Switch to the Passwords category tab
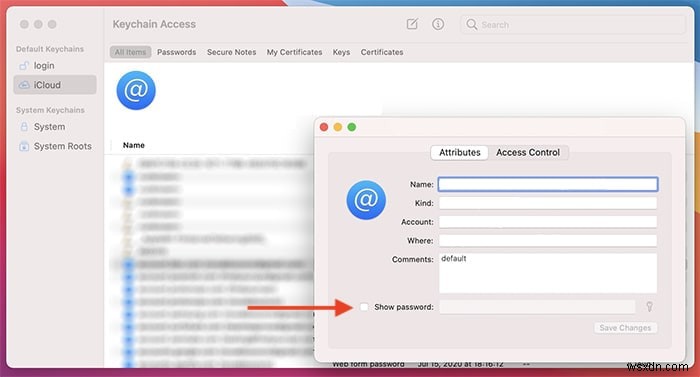 click(x=176, y=52)
